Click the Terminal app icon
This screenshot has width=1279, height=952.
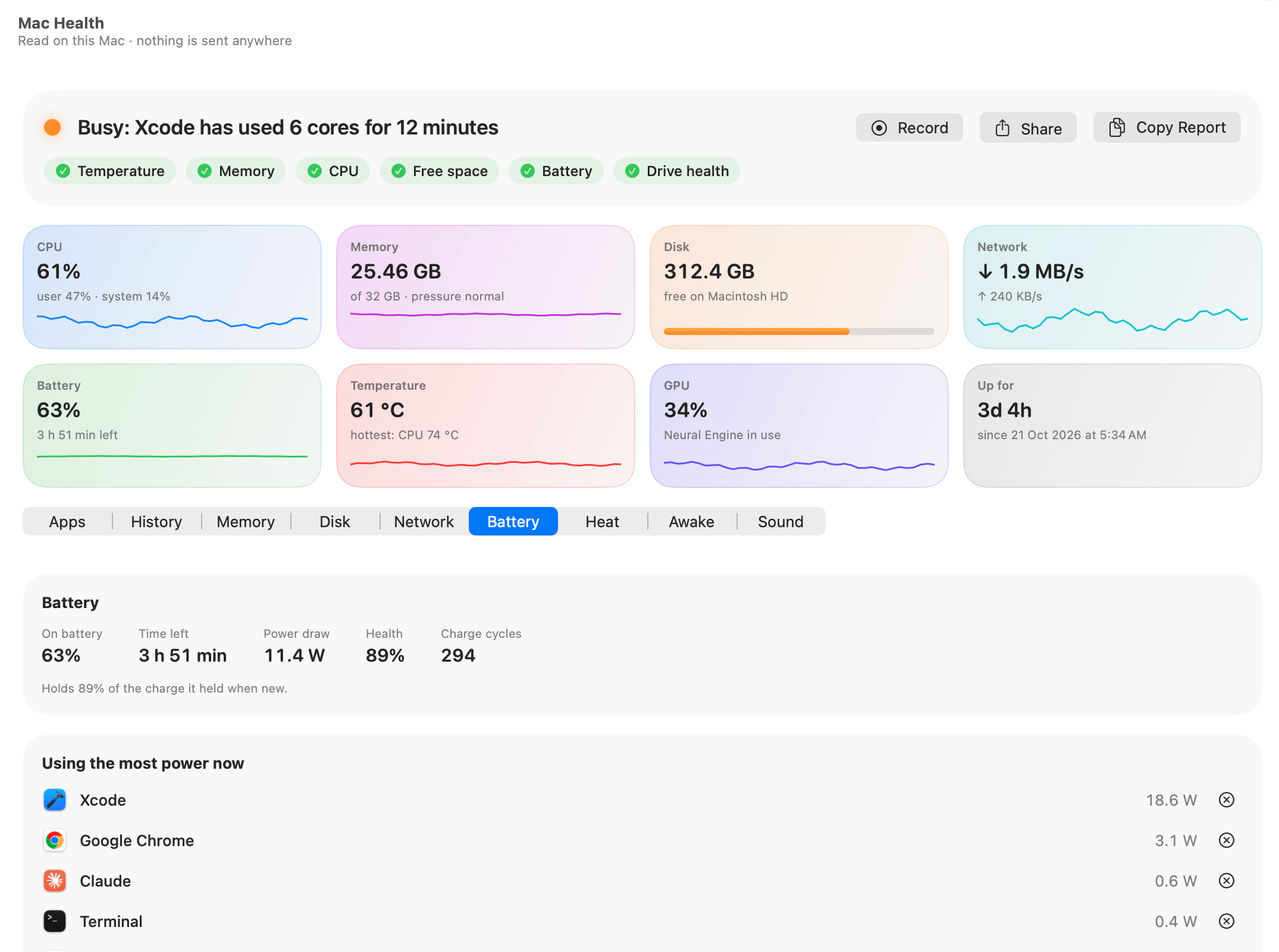click(55, 921)
